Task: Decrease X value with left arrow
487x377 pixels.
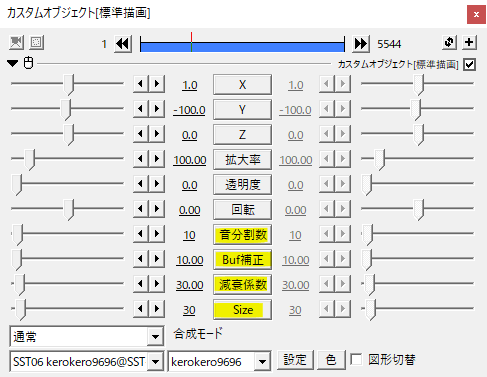Action: [141, 84]
